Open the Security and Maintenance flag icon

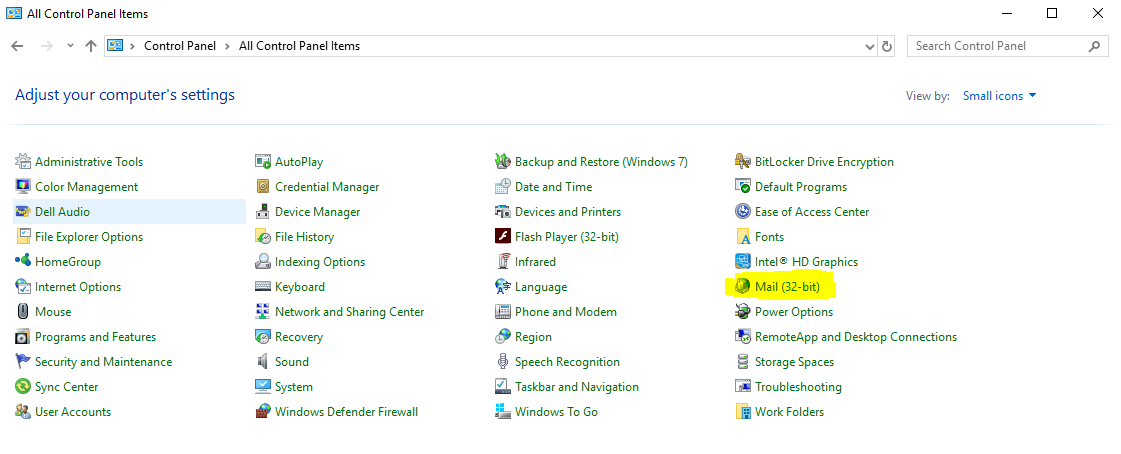pyautogui.click(x=23, y=362)
